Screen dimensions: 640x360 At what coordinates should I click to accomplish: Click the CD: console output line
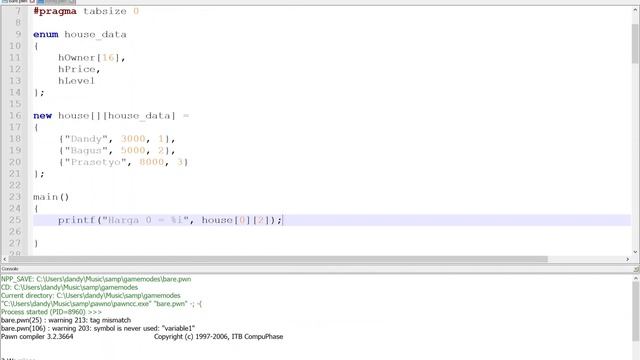coord(69,287)
